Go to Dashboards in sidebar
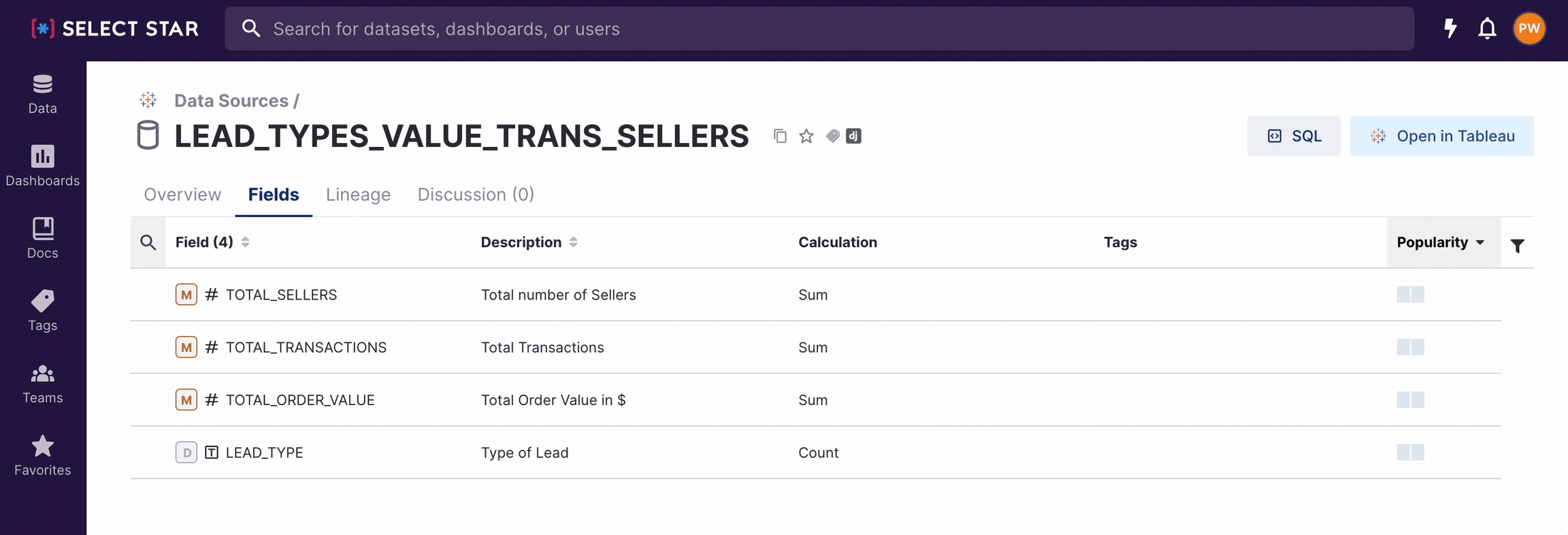The image size is (1568, 535). [42, 166]
